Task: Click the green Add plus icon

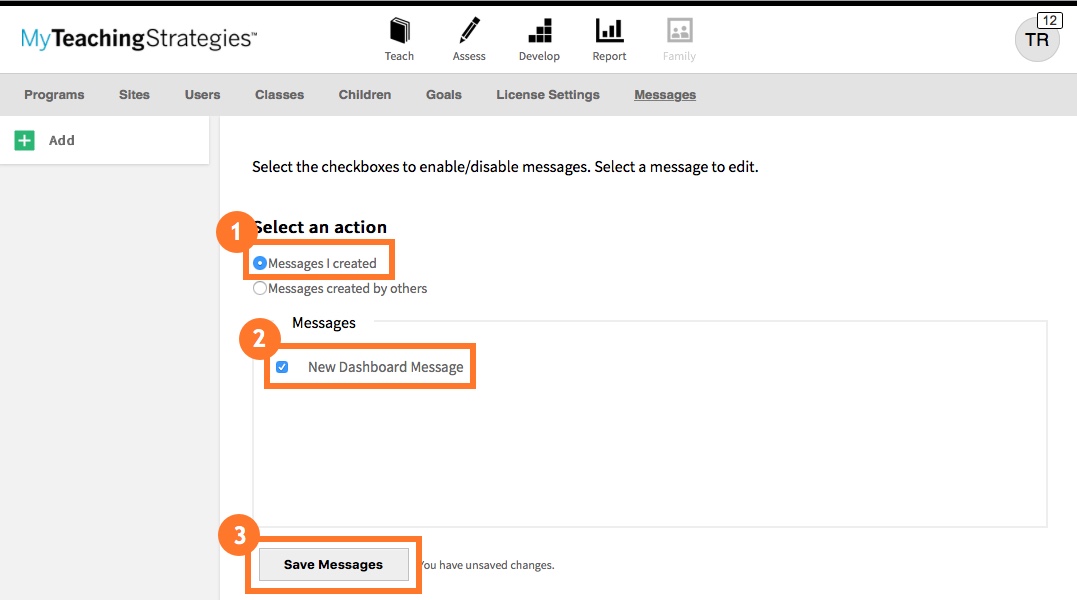Action: pos(24,140)
